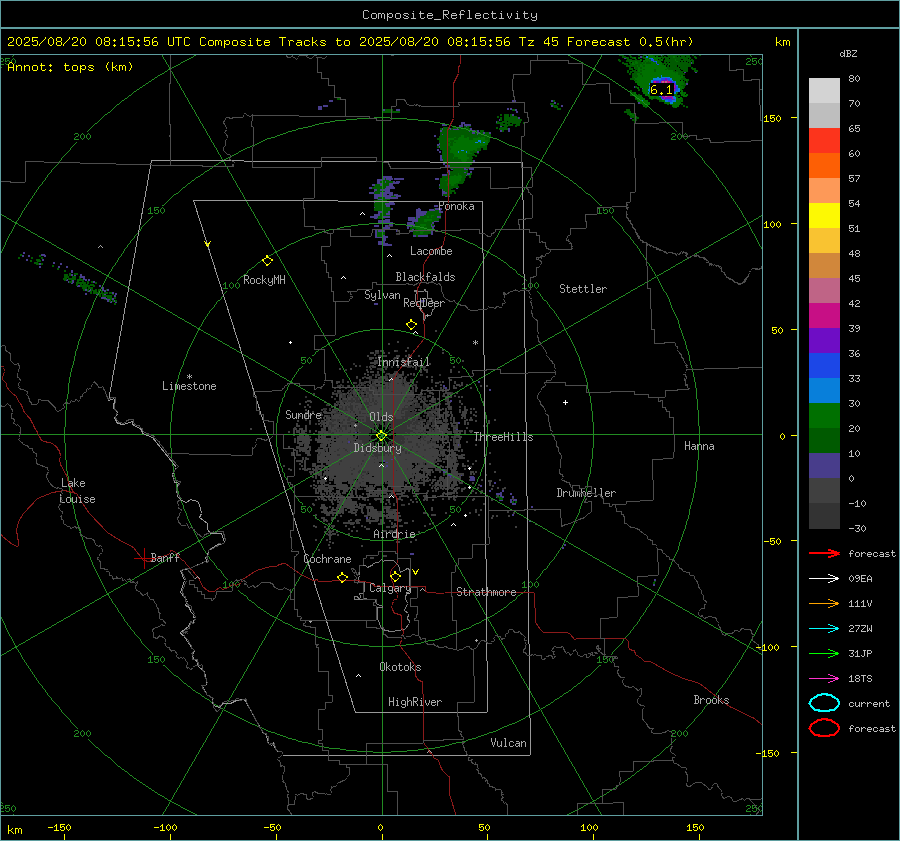Click the red forecast arrow in legend
This screenshot has height=841, width=900.
tap(824, 553)
